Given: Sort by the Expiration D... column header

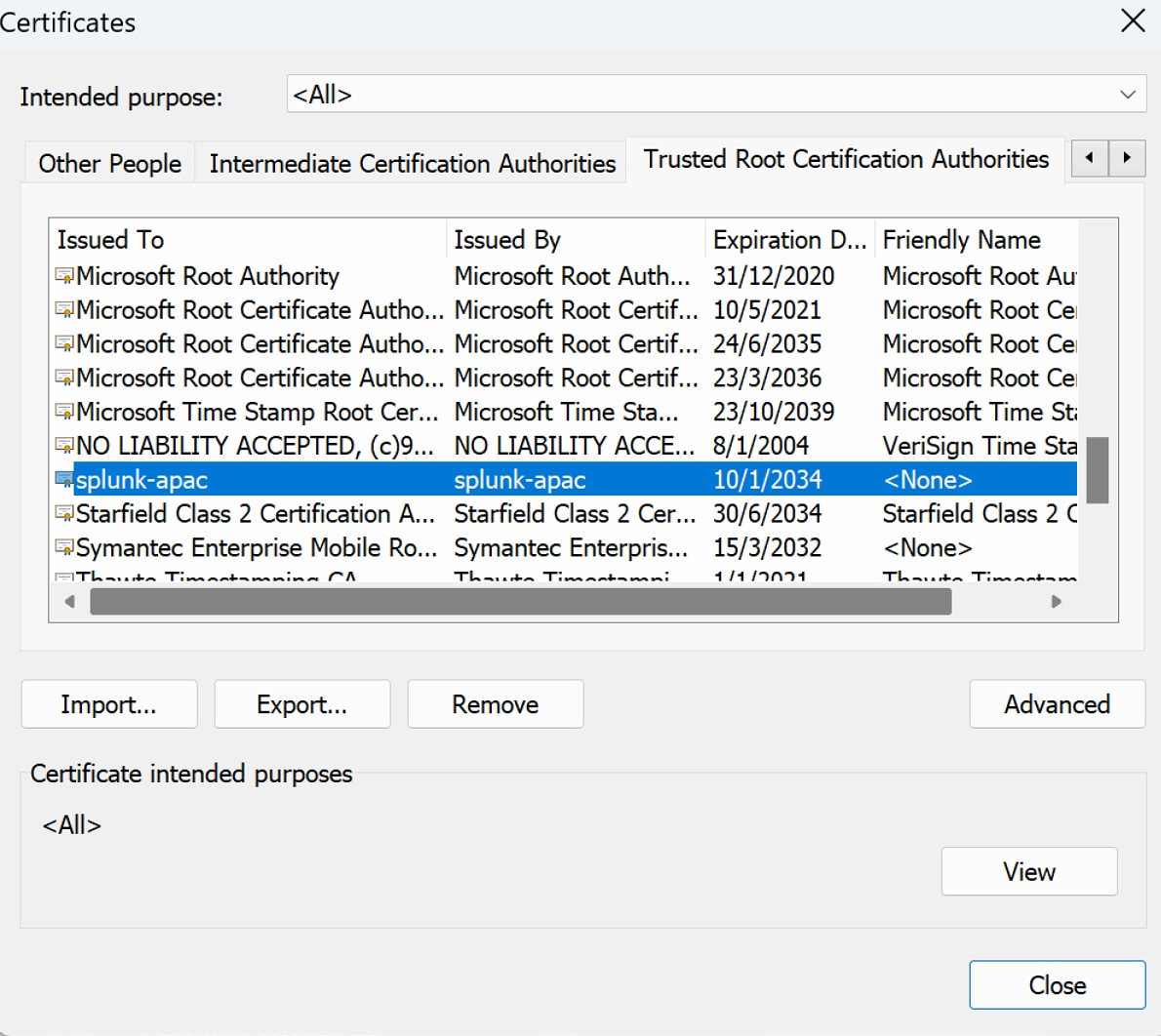Looking at the screenshot, I should [x=790, y=240].
